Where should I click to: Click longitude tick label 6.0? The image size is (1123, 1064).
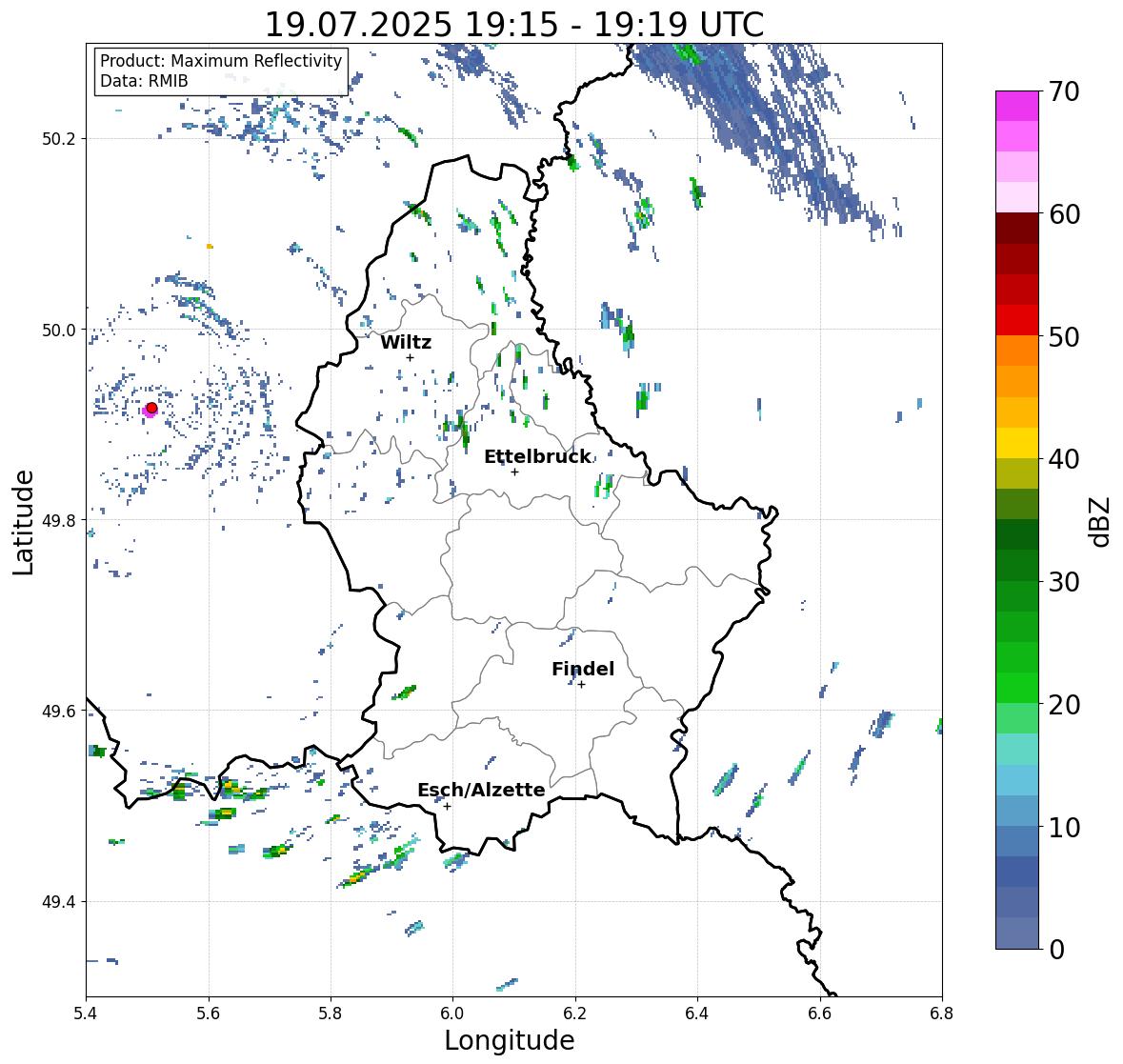click(452, 1014)
